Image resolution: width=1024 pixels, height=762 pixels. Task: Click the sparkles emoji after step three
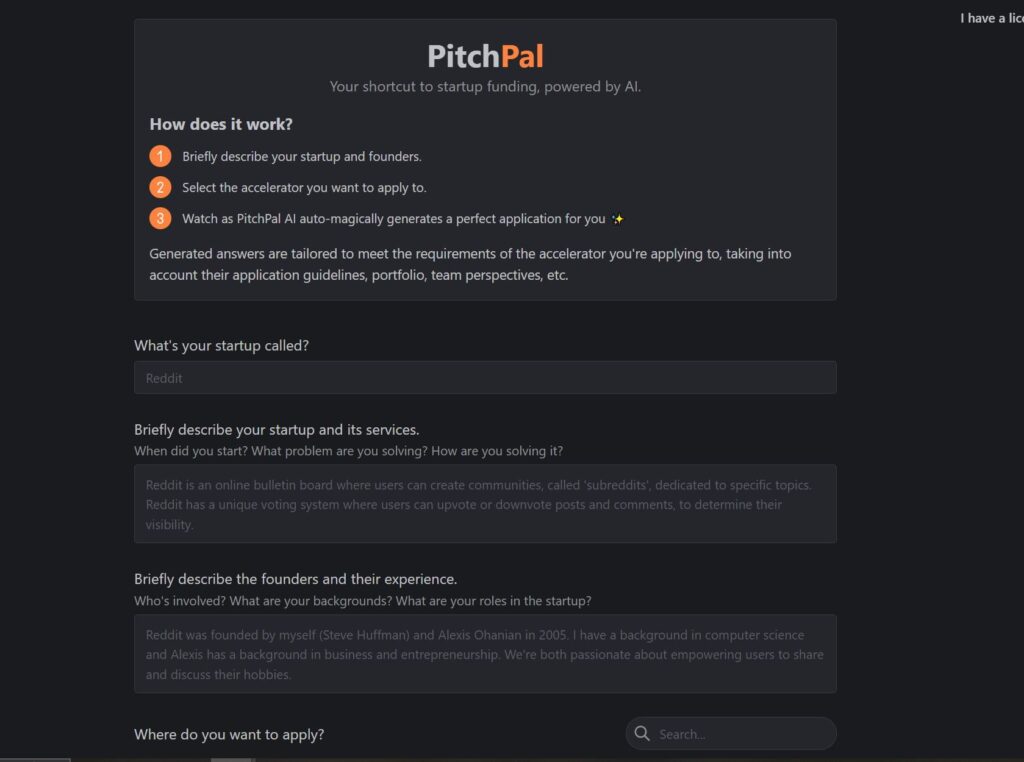[x=618, y=219]
